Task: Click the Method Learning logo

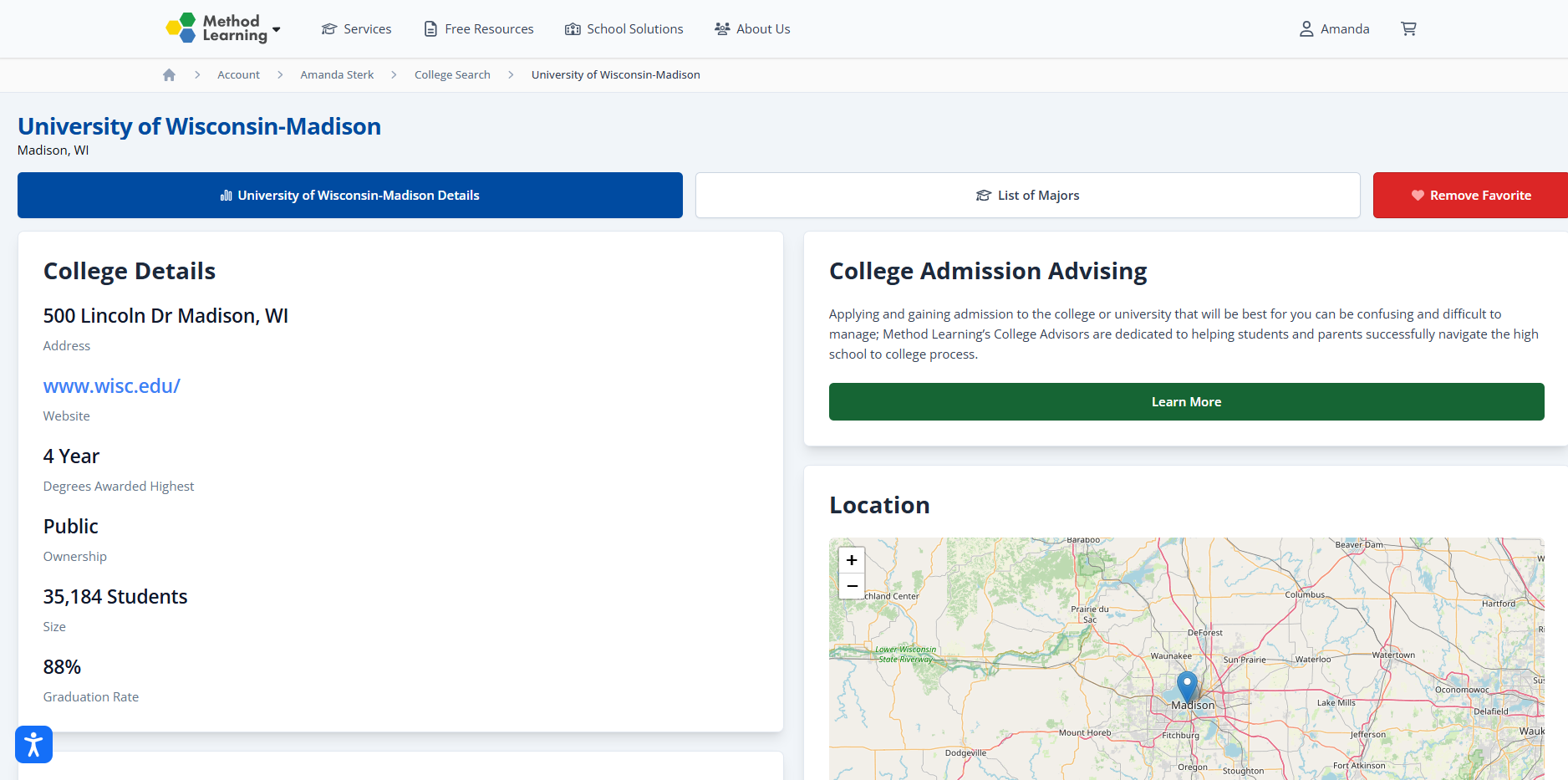Action: 216,28
